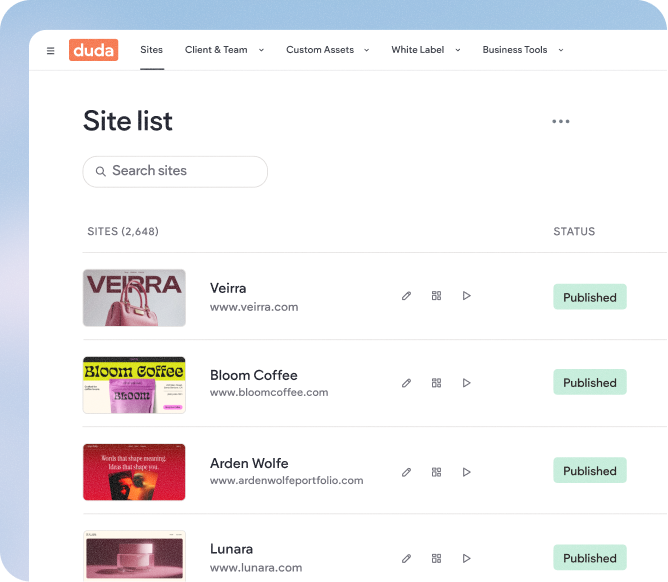Open the Business Tools menu
This screenshot has width=668, height=582.
tap(522, 50)
